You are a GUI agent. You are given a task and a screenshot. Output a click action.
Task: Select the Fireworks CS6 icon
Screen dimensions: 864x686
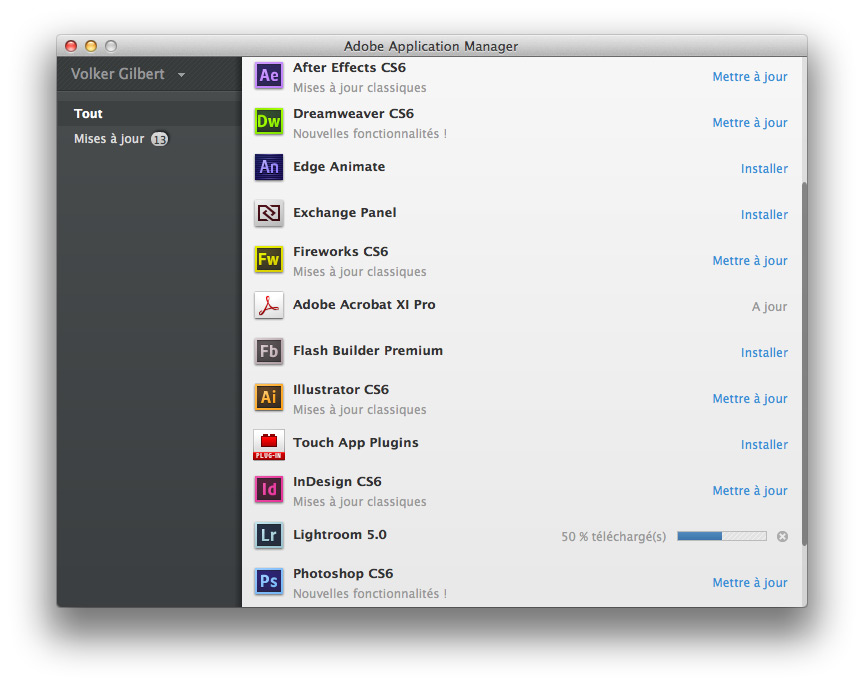269,259
